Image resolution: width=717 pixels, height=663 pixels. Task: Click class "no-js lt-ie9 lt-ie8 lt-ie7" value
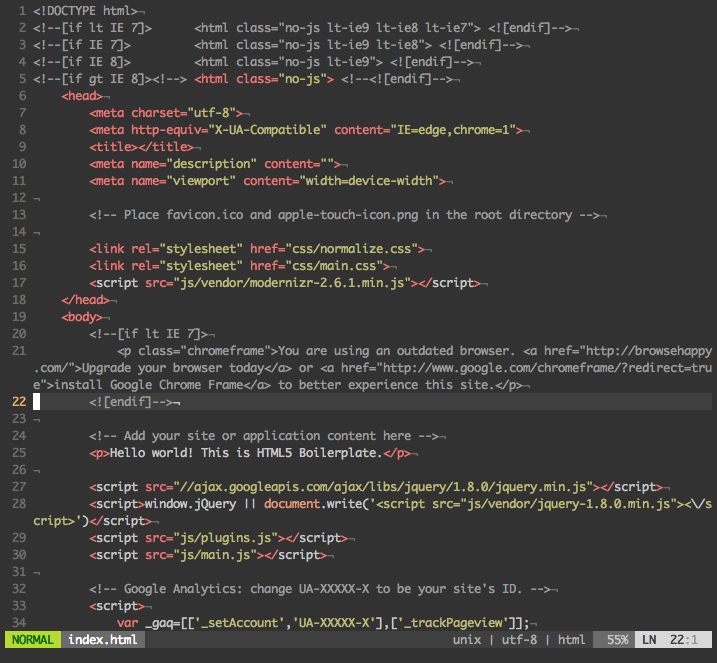pos(376,28)
